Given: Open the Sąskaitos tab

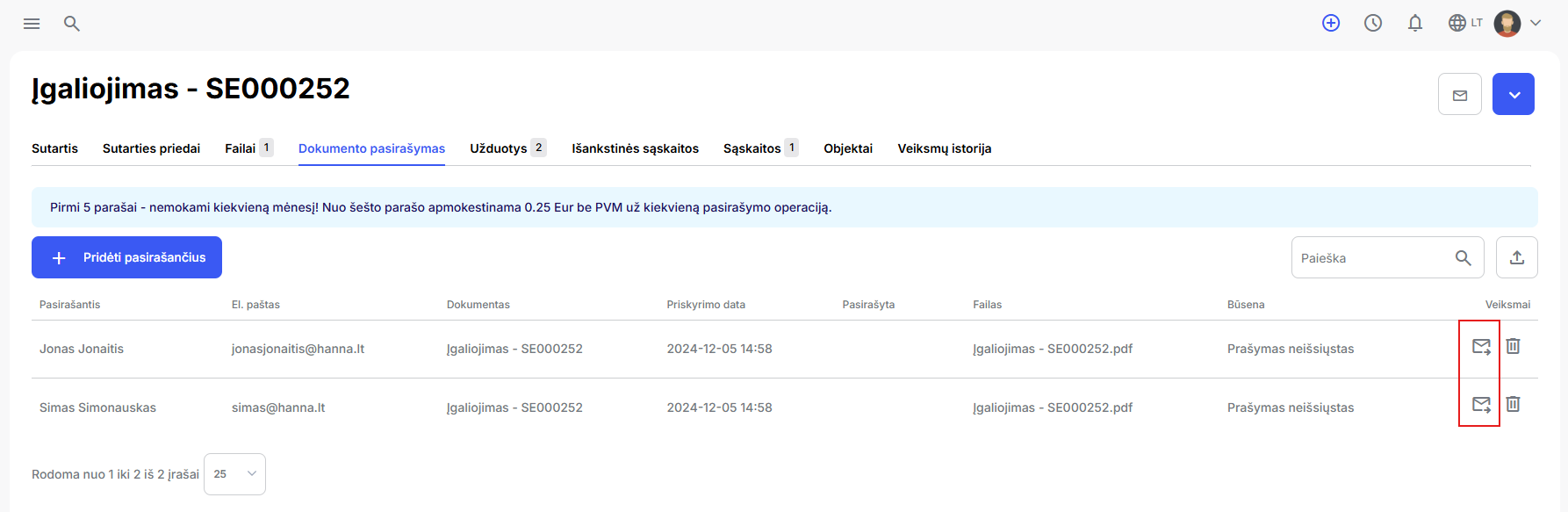Looking at the screenshot, I should tap(760, 148).
